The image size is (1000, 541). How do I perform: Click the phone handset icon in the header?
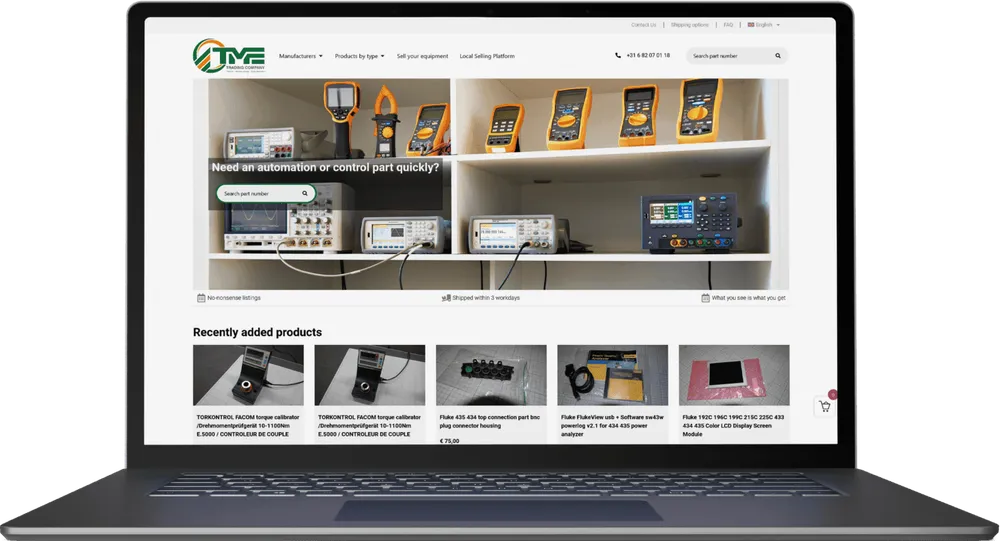pyautogui.click(x=617, y=56)
